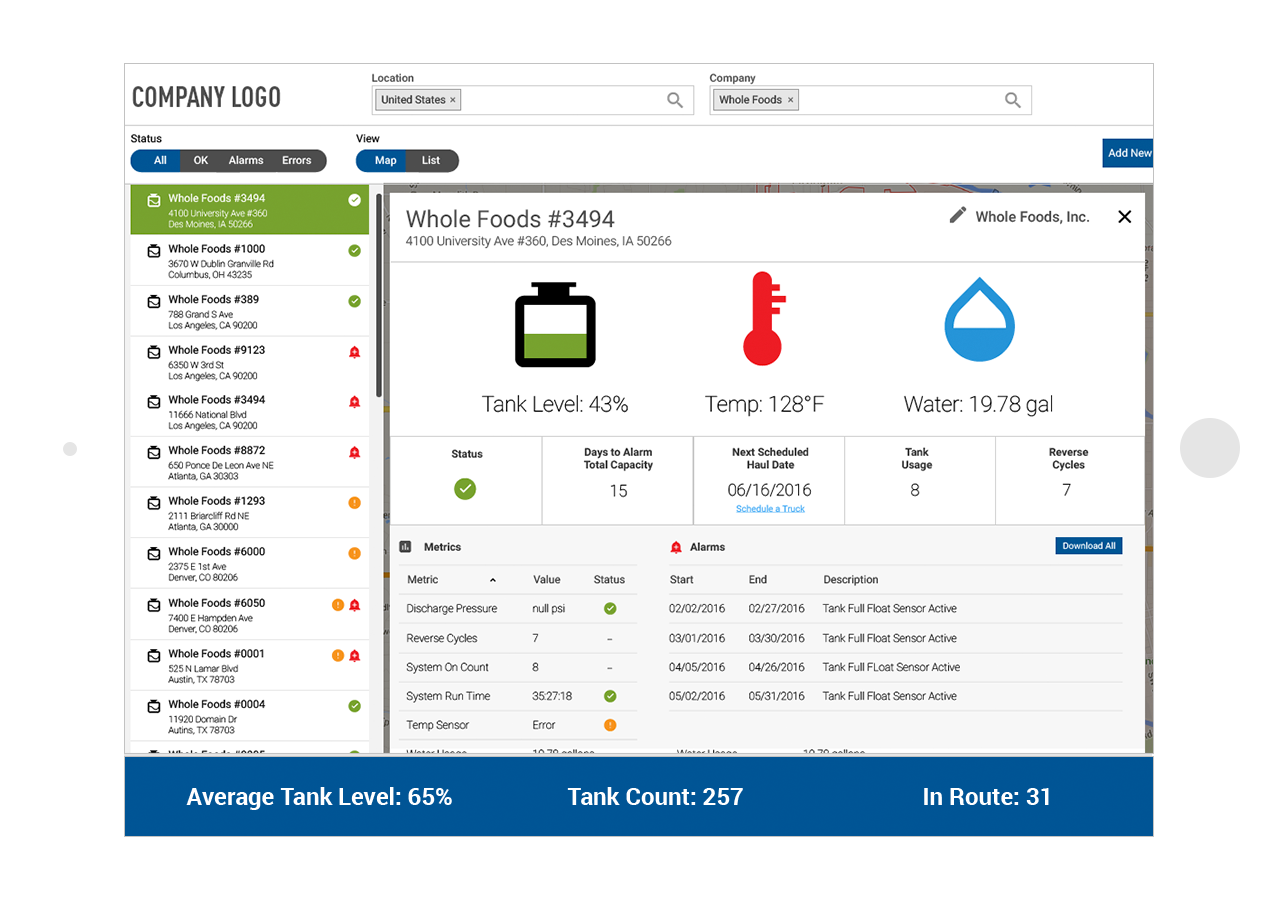The image size is (1273, 900).
Task: Click the search icon in the Company field
Action: (x=1013, y=100)
